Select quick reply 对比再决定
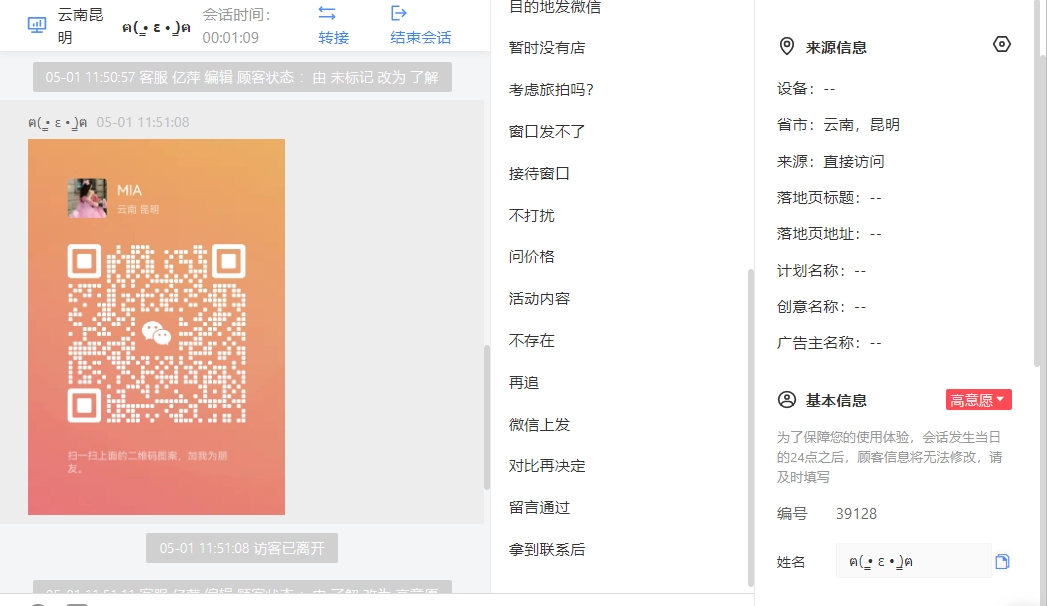The height and width of the screenshot is (606, 1047). point(547,466)
